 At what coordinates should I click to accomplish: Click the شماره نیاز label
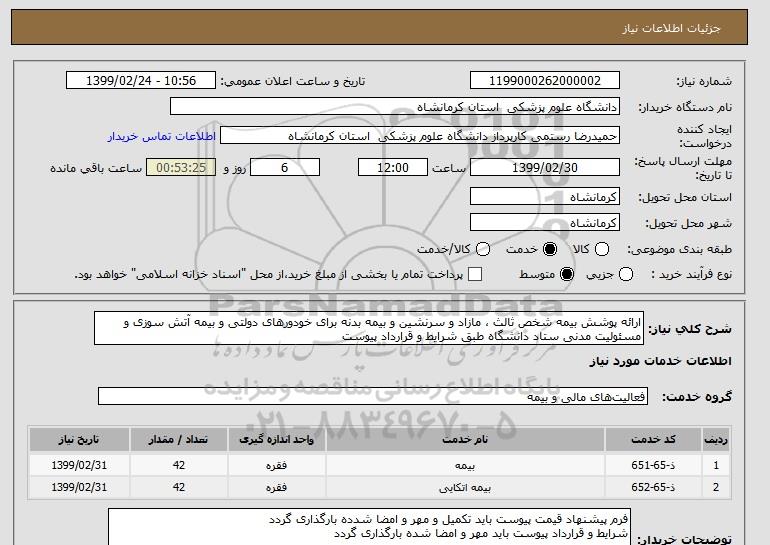click(x=704, y=81)
